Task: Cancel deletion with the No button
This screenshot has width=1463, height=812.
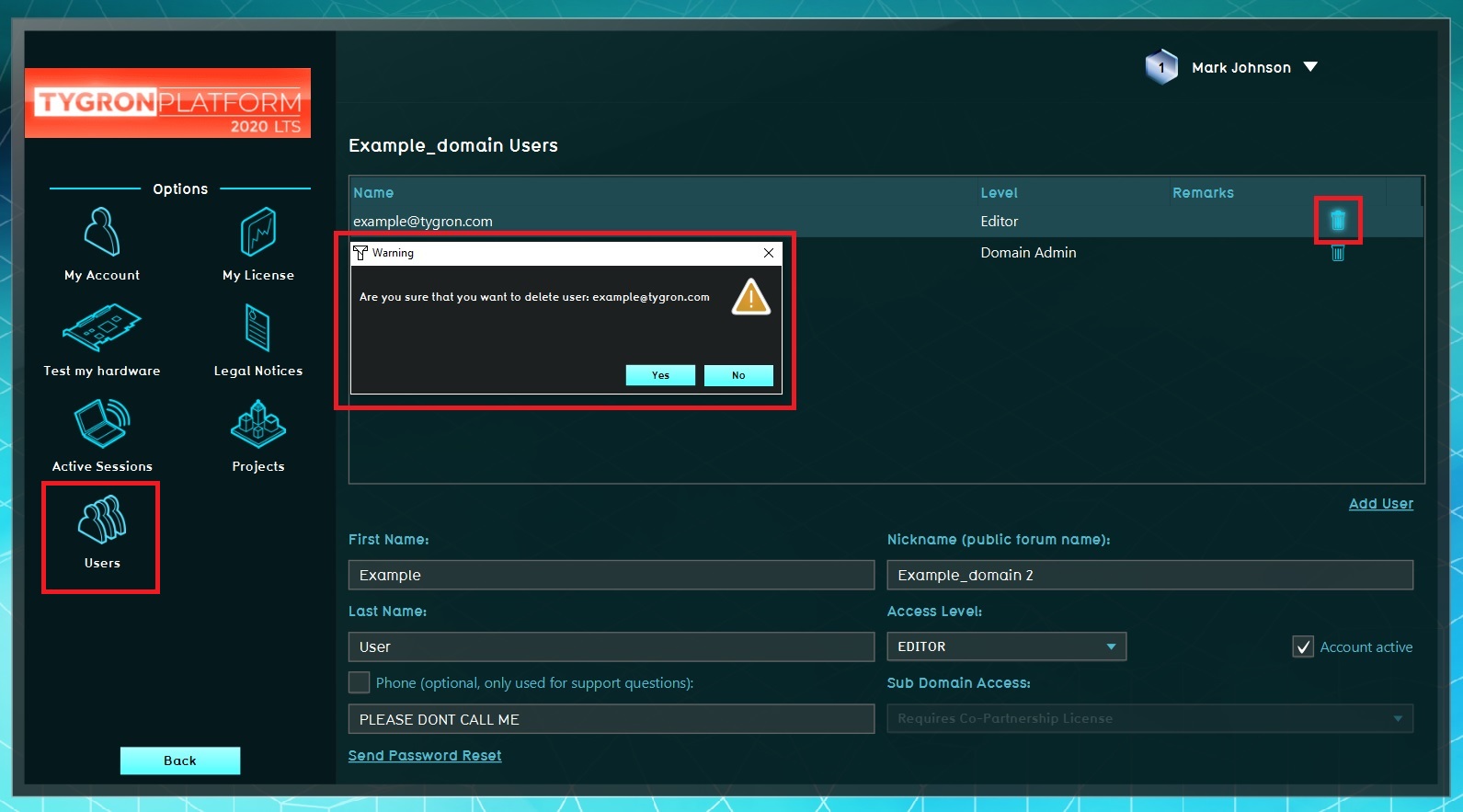Action: click(738, 375)
